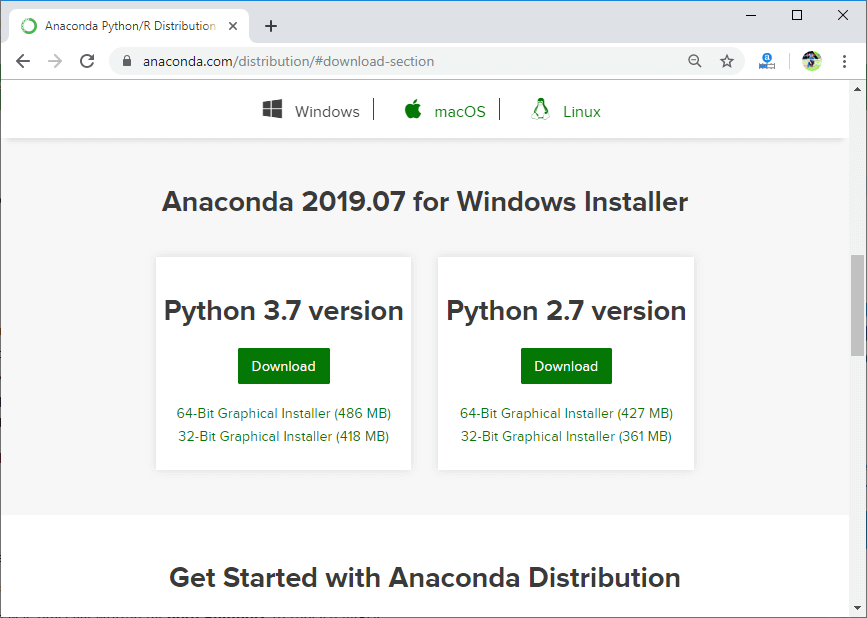Download the Python 3.7 version
The width and height of the screenshot is (867, 618).
pyautogui.click(x=283, y=366)
